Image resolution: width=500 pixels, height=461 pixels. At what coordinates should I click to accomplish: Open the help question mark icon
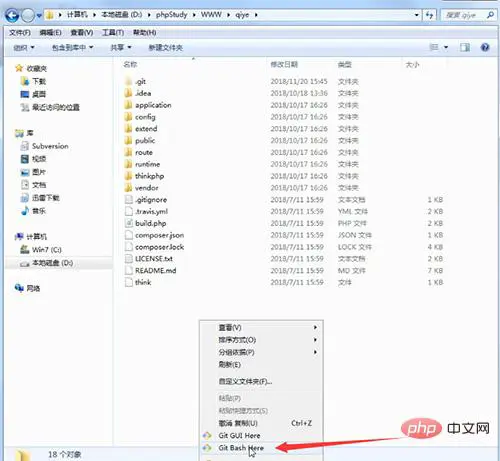pos(485,47)
